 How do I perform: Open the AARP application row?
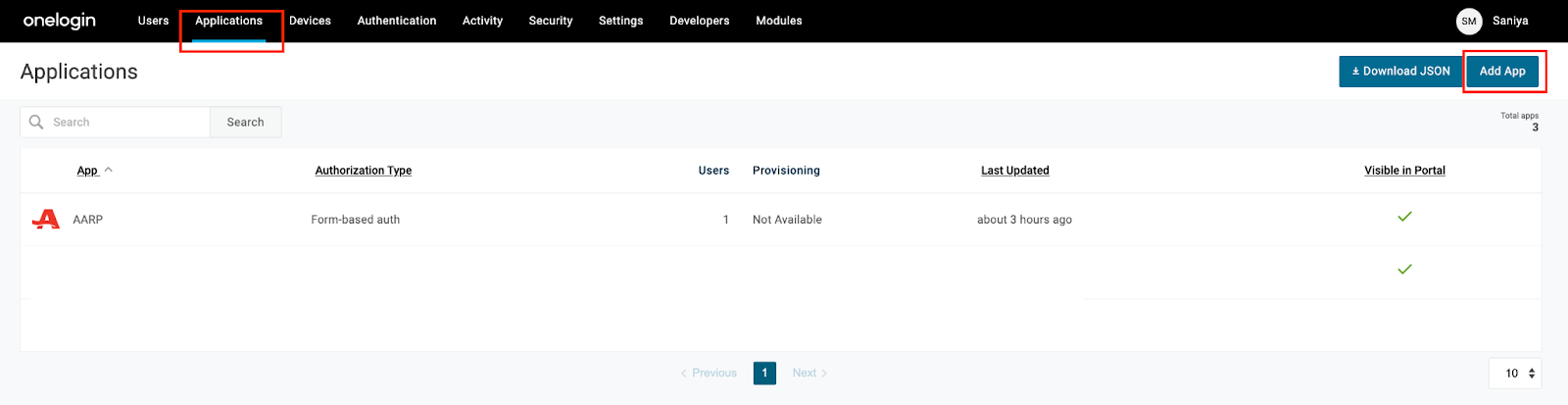point(780,220)
